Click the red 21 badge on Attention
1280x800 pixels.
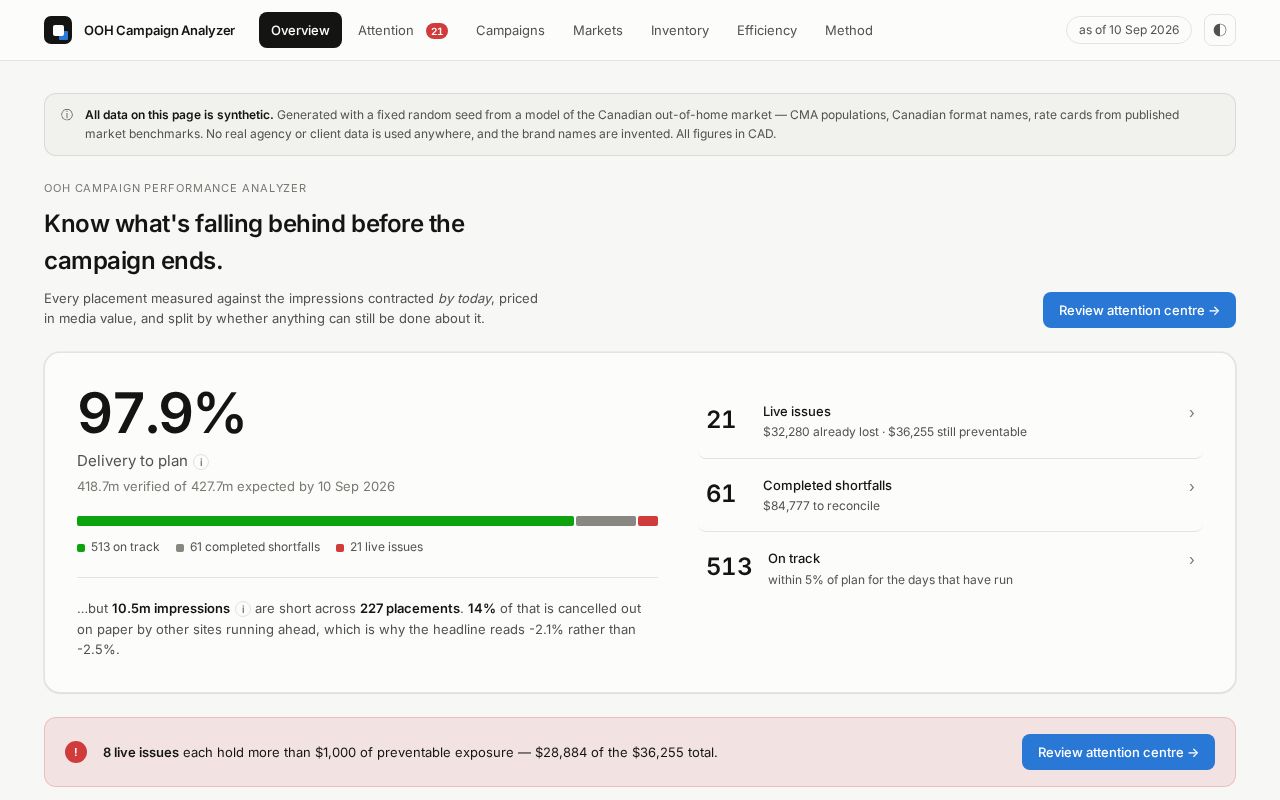click(x=437, y=31)
